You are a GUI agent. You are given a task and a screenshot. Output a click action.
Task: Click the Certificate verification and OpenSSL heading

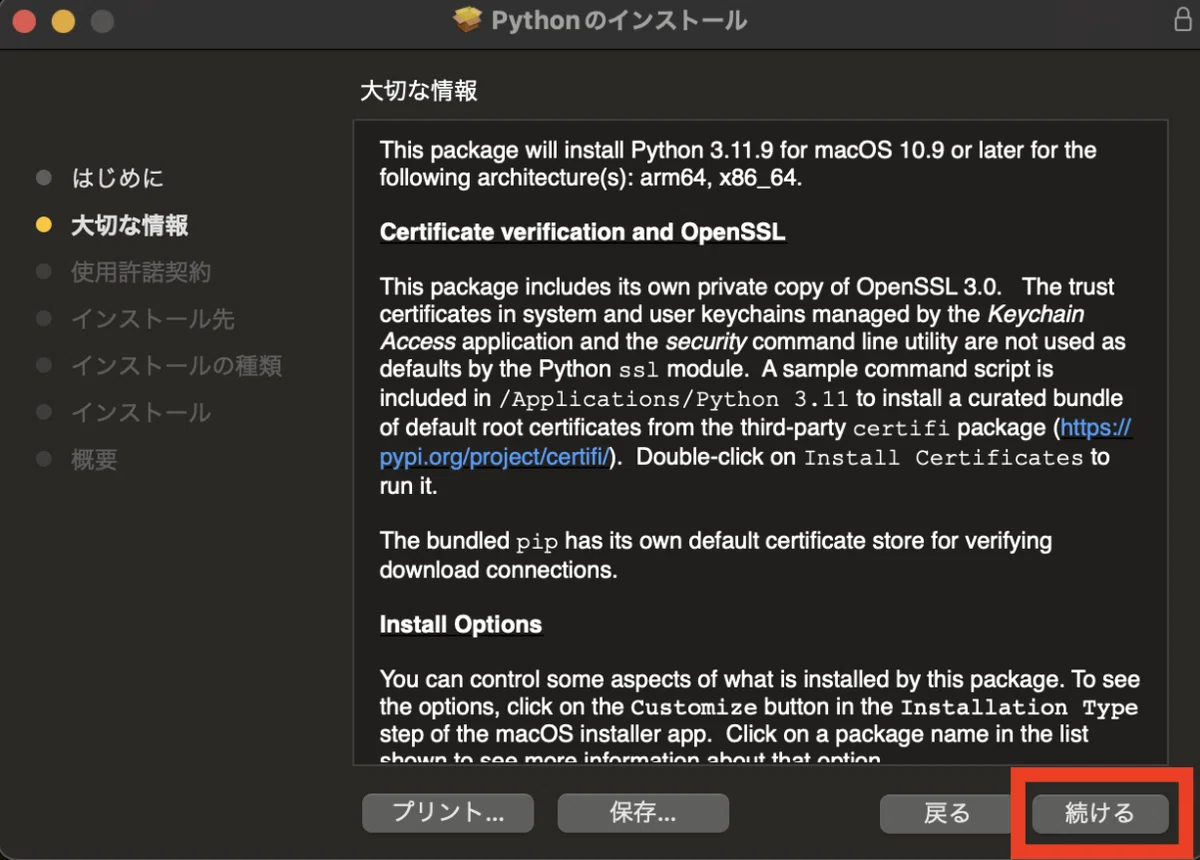click(583, 232)
